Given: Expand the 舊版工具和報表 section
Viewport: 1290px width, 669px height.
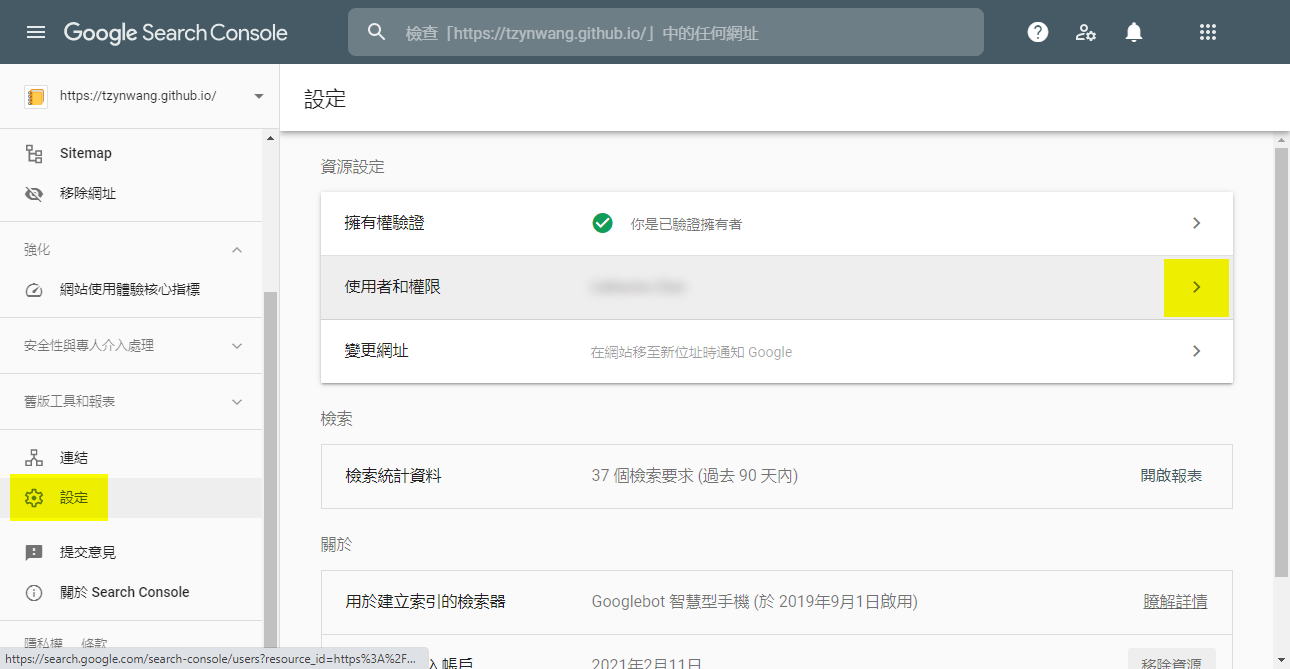Looking at the screenshot, I should 237,402.
